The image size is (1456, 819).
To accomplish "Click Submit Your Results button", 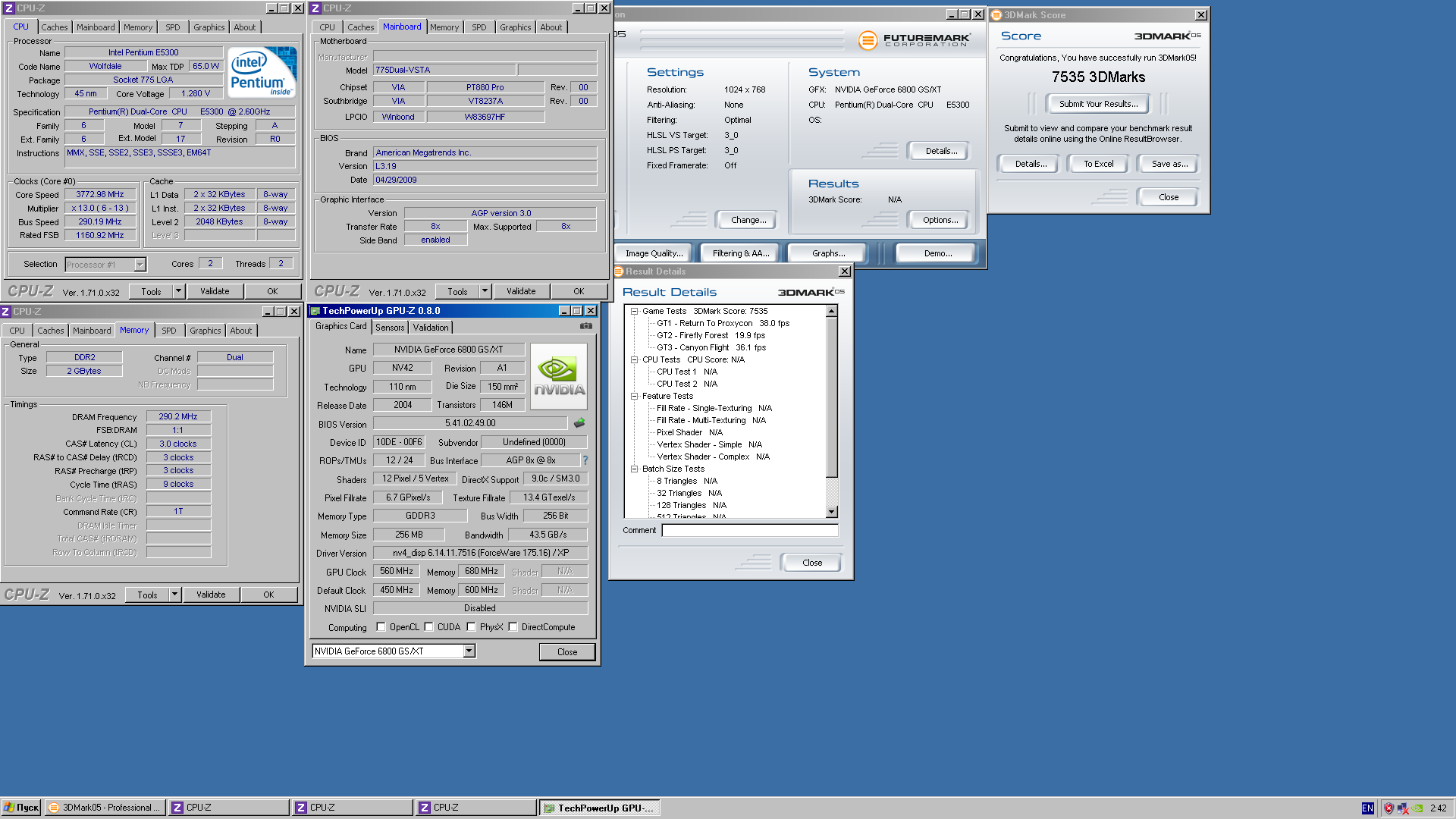I will (1098, 104).
